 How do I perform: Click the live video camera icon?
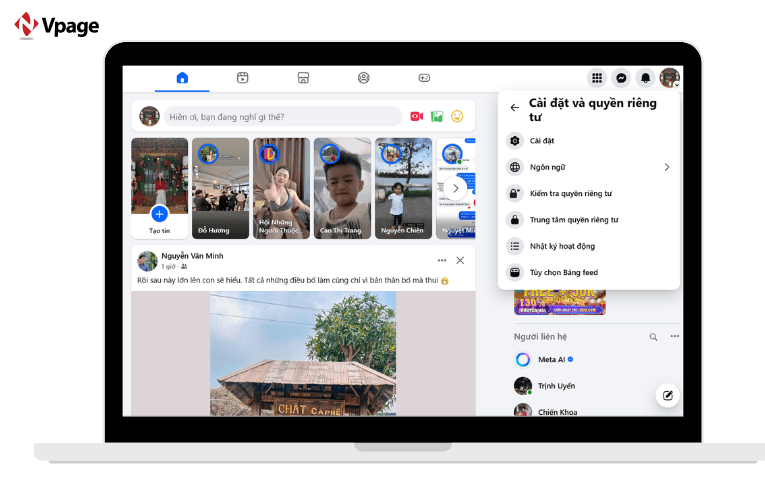tap(416, 116)
